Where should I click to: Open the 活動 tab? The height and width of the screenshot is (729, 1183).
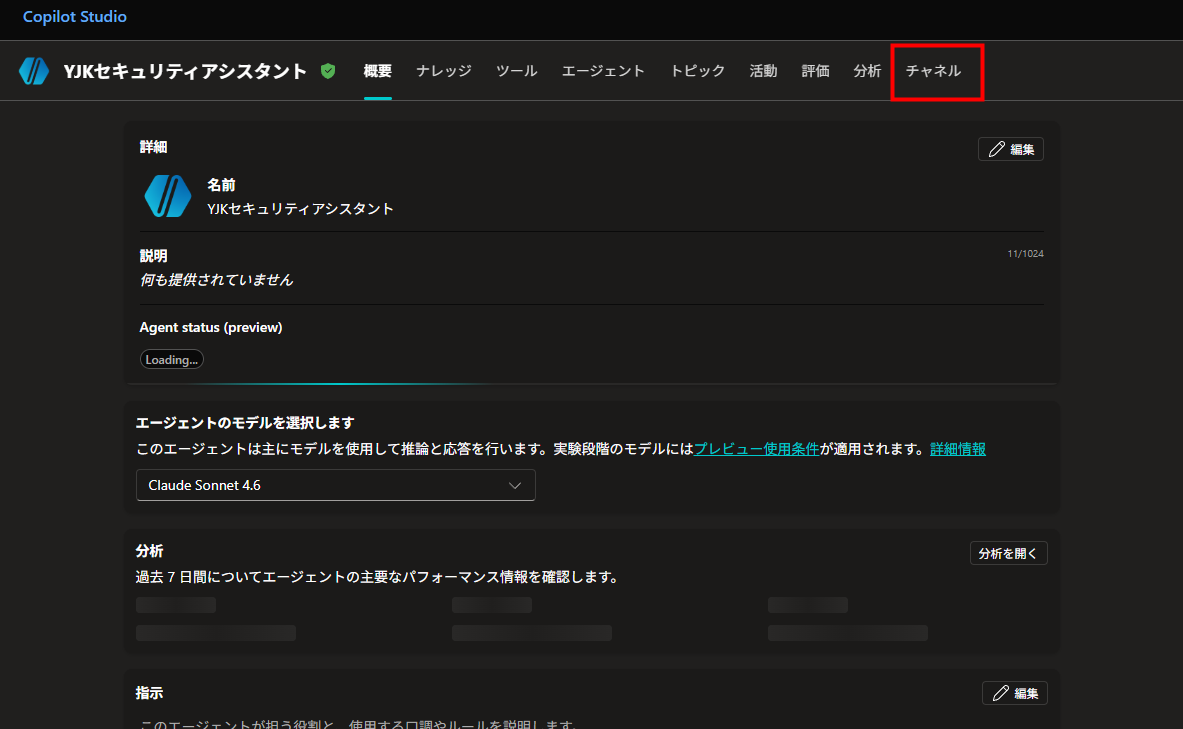click(763, 71)
